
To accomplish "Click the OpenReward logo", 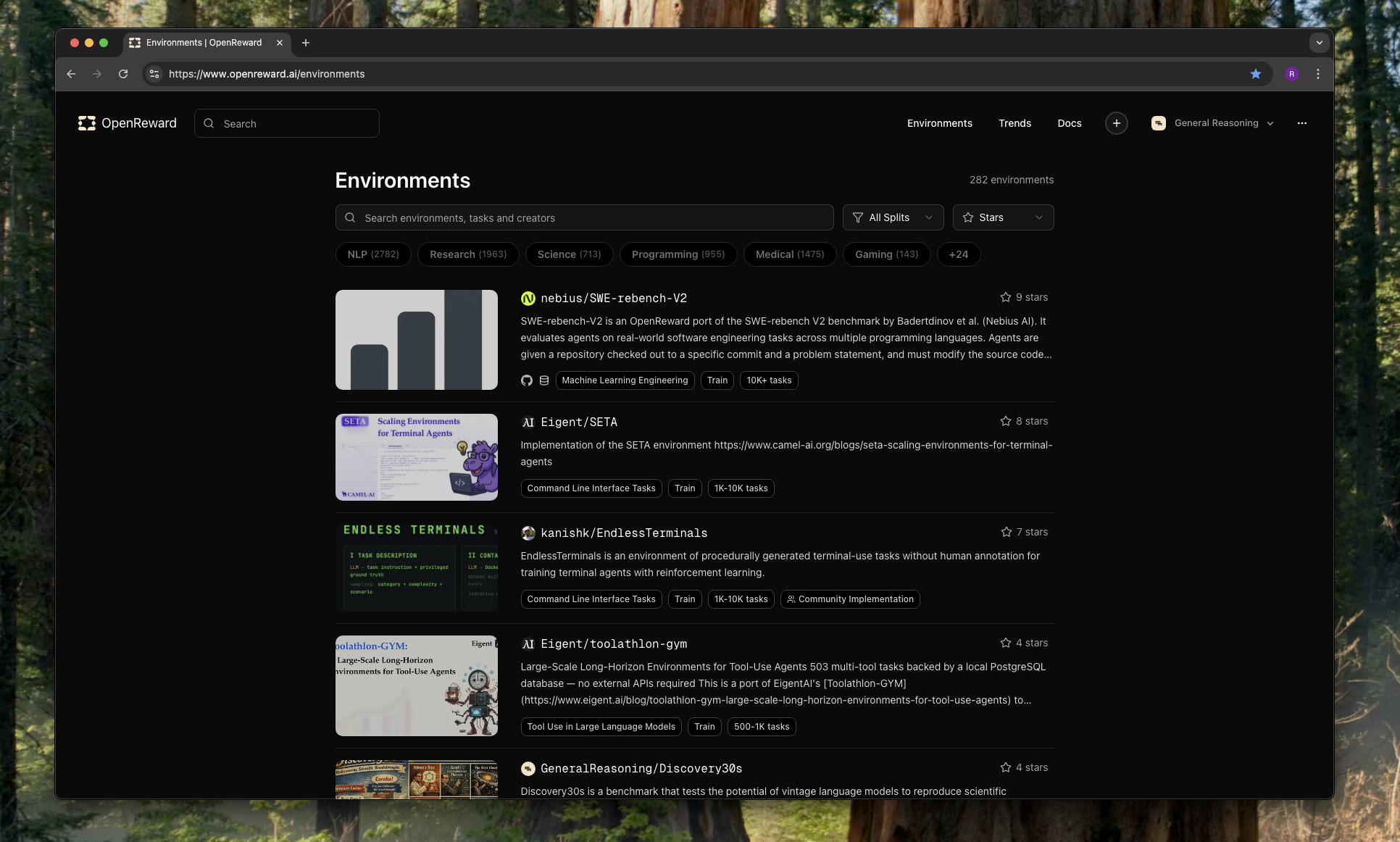I will (x=127, y=123).
